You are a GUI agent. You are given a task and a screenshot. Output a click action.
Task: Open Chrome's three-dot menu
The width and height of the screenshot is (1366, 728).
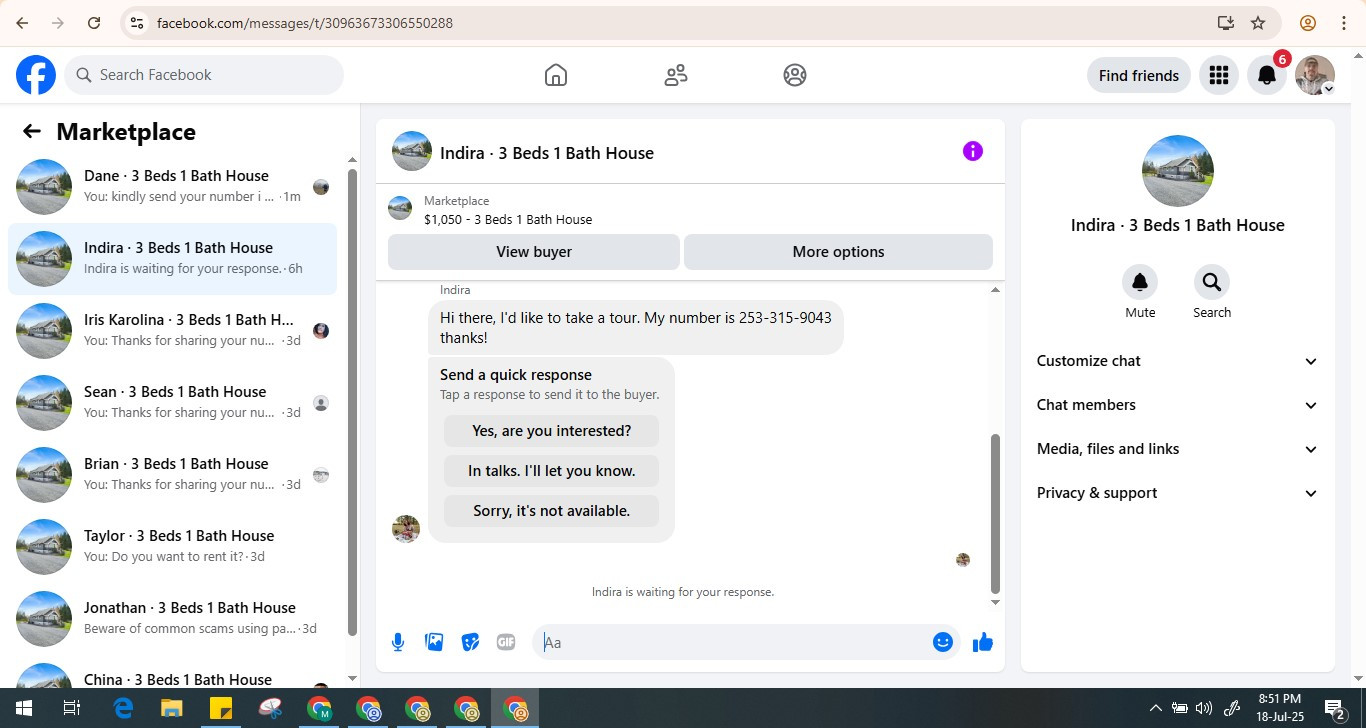1343,23
